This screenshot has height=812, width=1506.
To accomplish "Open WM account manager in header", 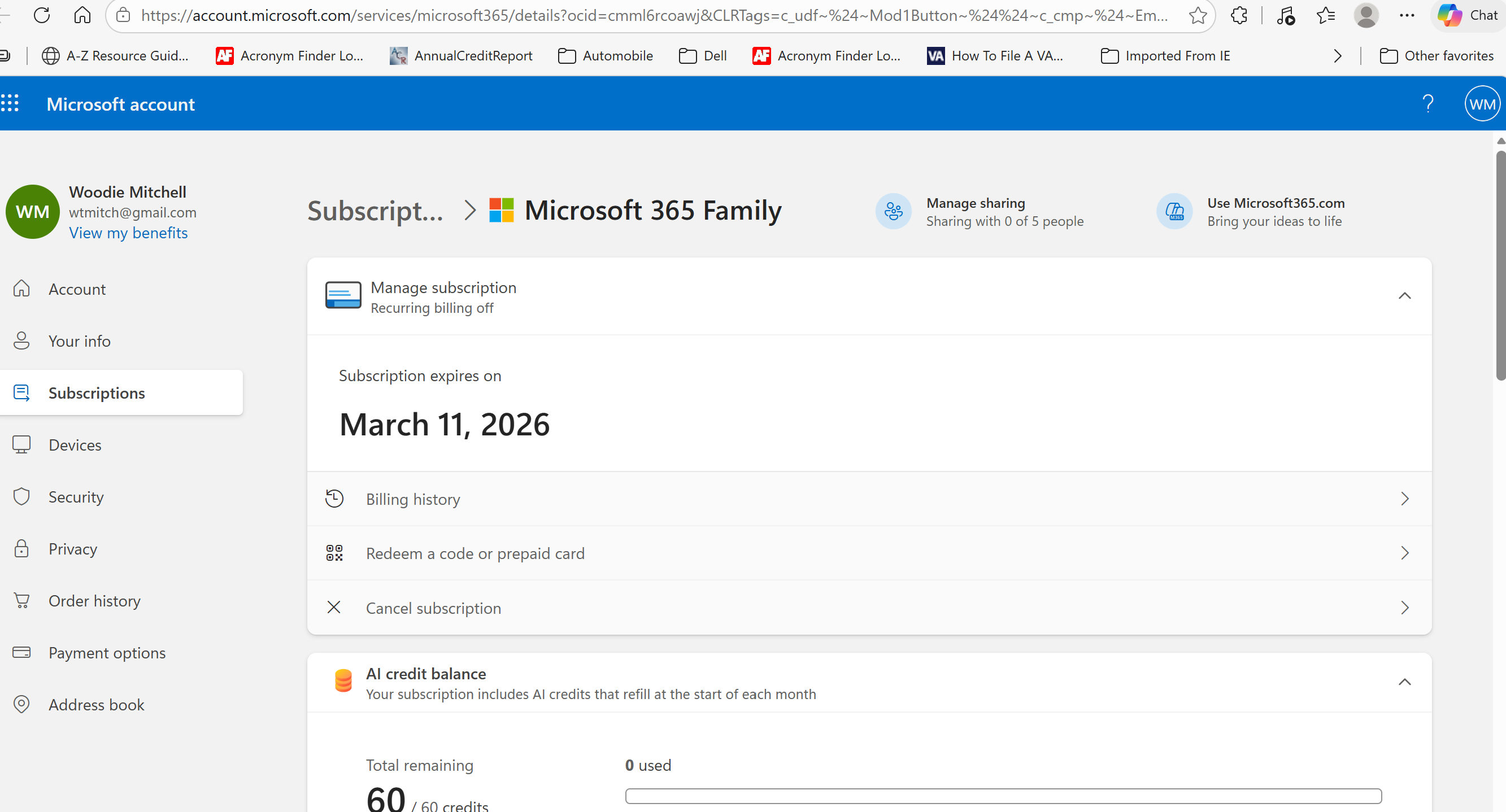I will (1482, 104).
